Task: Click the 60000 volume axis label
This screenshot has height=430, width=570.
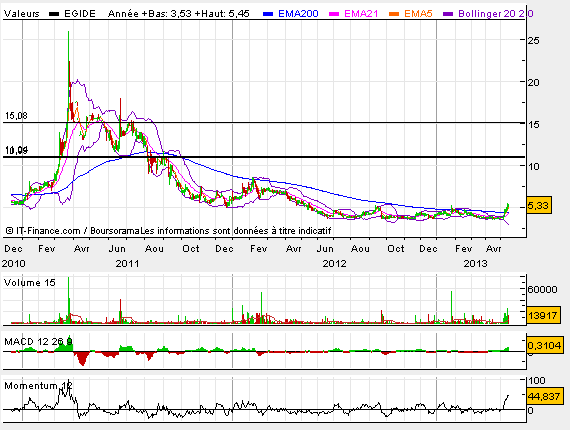Action: tap(542, 290)
